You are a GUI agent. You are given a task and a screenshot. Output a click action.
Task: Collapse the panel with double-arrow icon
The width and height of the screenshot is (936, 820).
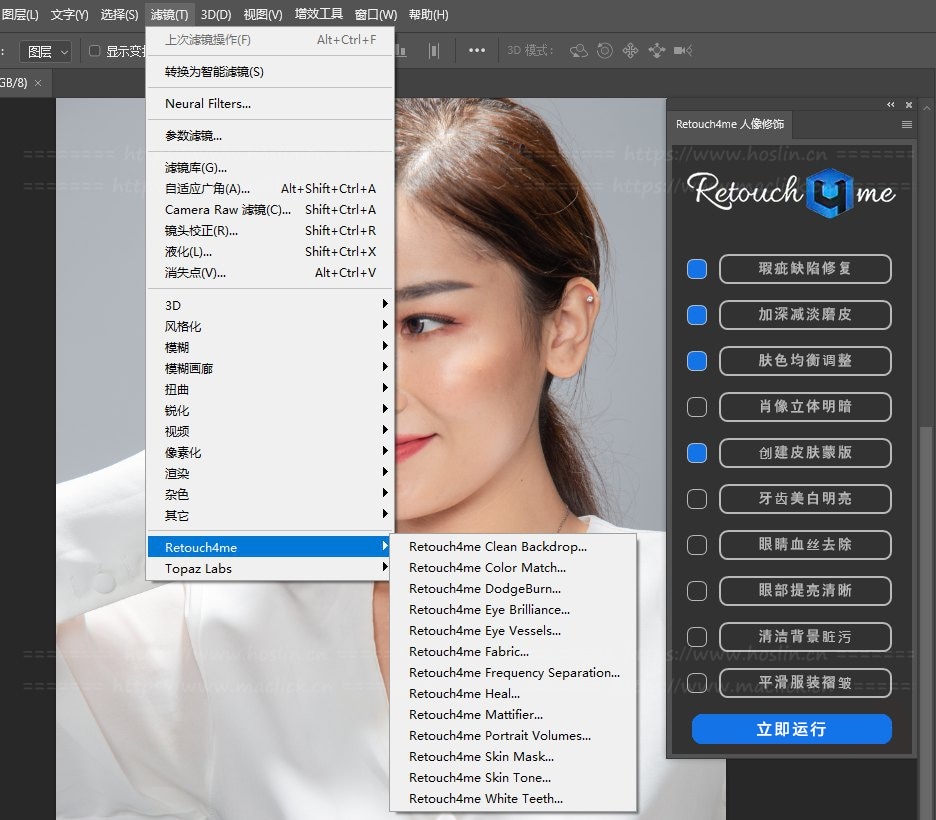(x=891, y=105)
